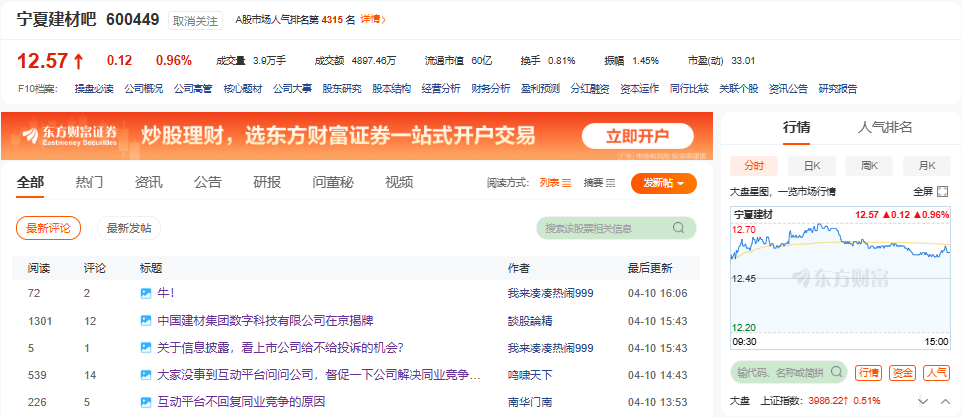This screenshot has height=417, width=962.
Task: Select the 月K chart view
Action: (x=926, y=166)
